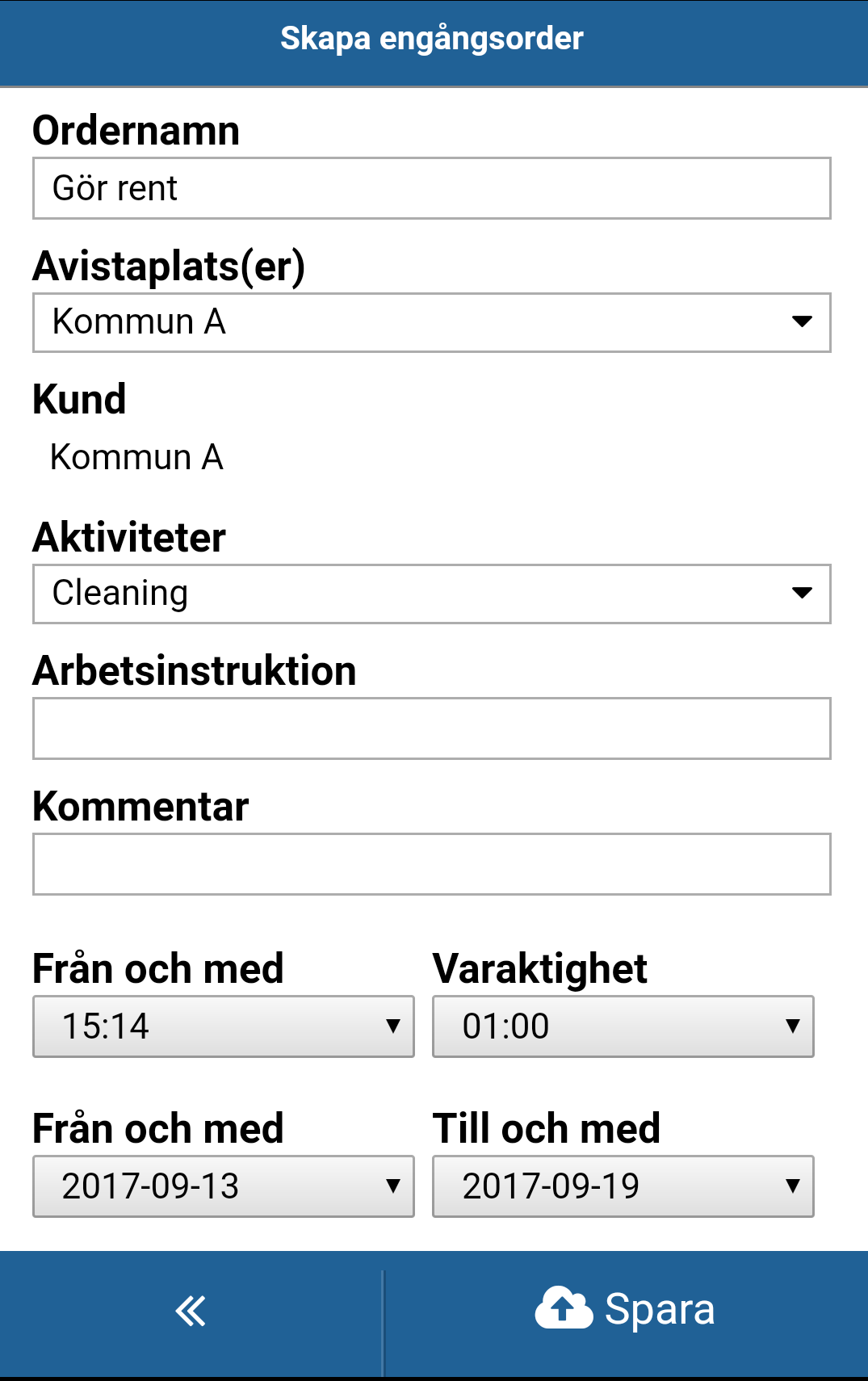
Task: Open the Kommun A Avistaplats dropdown
Action: click(x=432, y=322)
